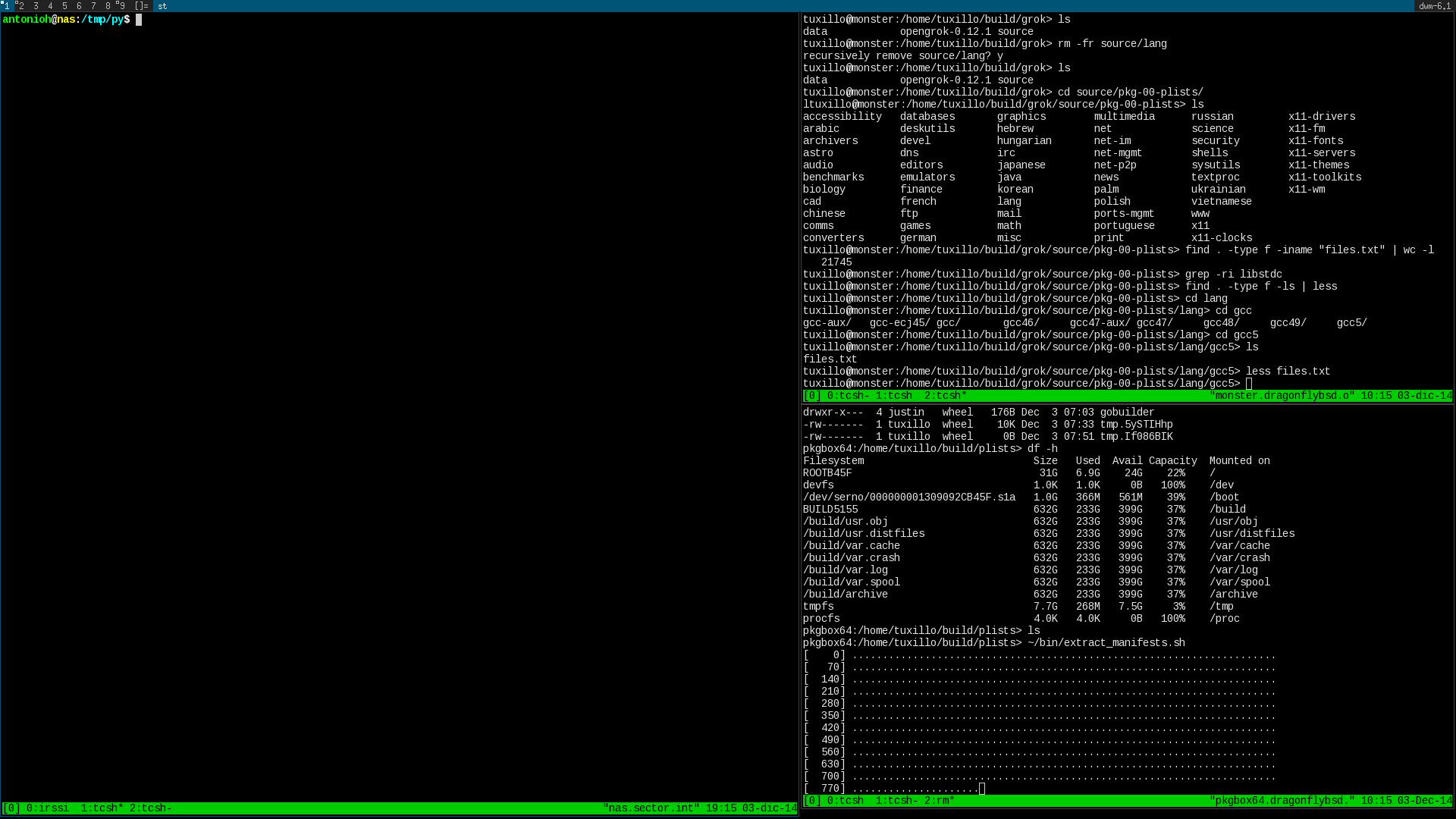Screen dimensions: 1456x819
Task: Select 0:tcsh- window in monster tmux bar
Action: [x=848, y=396]
